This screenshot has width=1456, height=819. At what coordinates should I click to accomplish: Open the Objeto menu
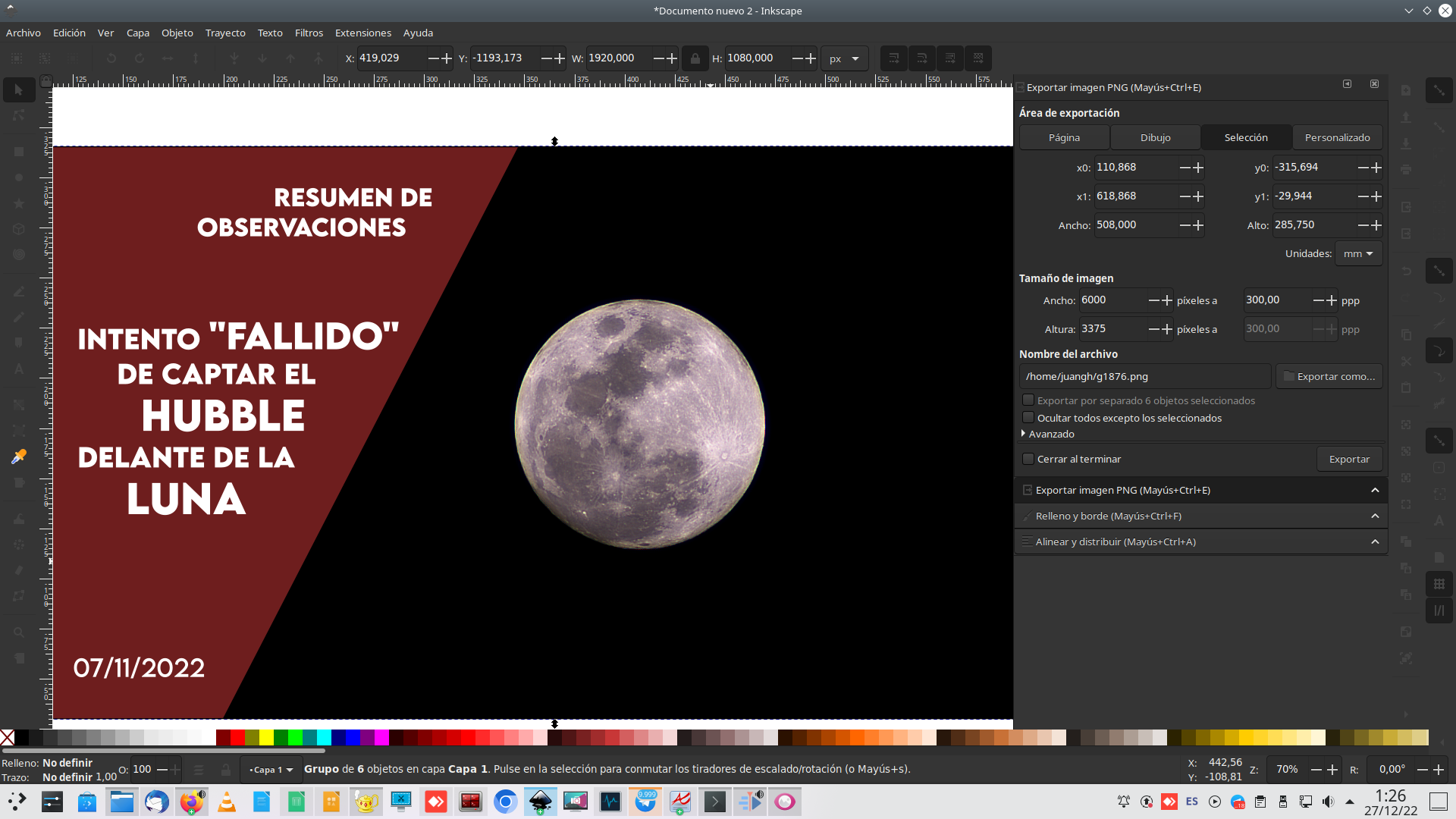(177, 33)
